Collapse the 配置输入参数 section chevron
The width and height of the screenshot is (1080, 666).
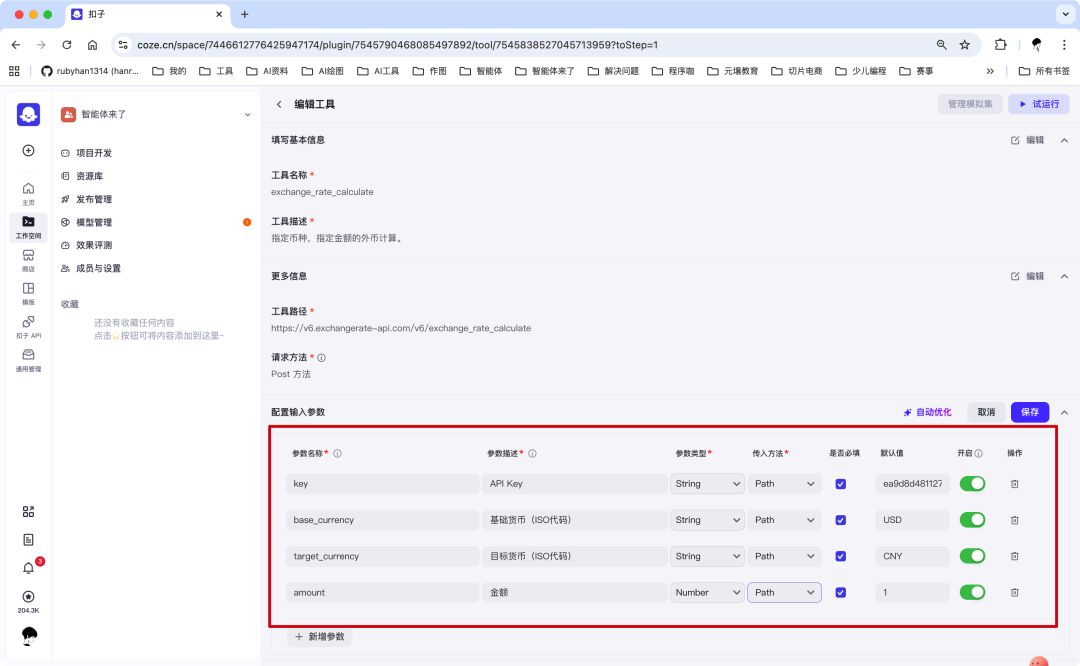(x=1064, y=411)
